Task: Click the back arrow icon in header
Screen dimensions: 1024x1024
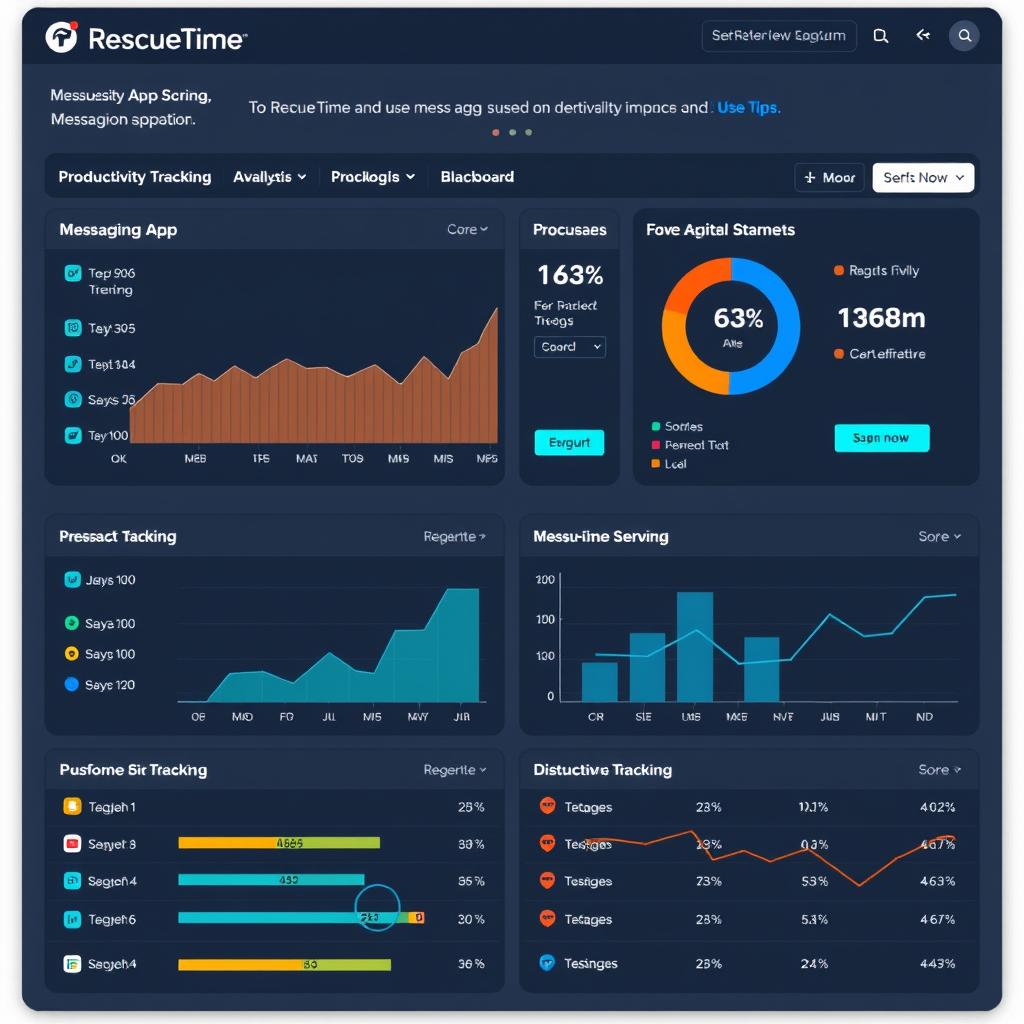Action: tap(923, 35)
